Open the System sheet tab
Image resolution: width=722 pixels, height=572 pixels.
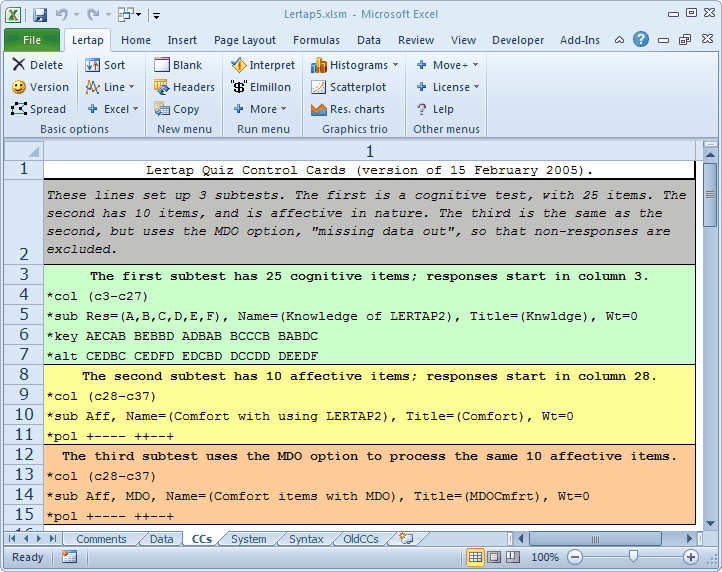[248, 539]
